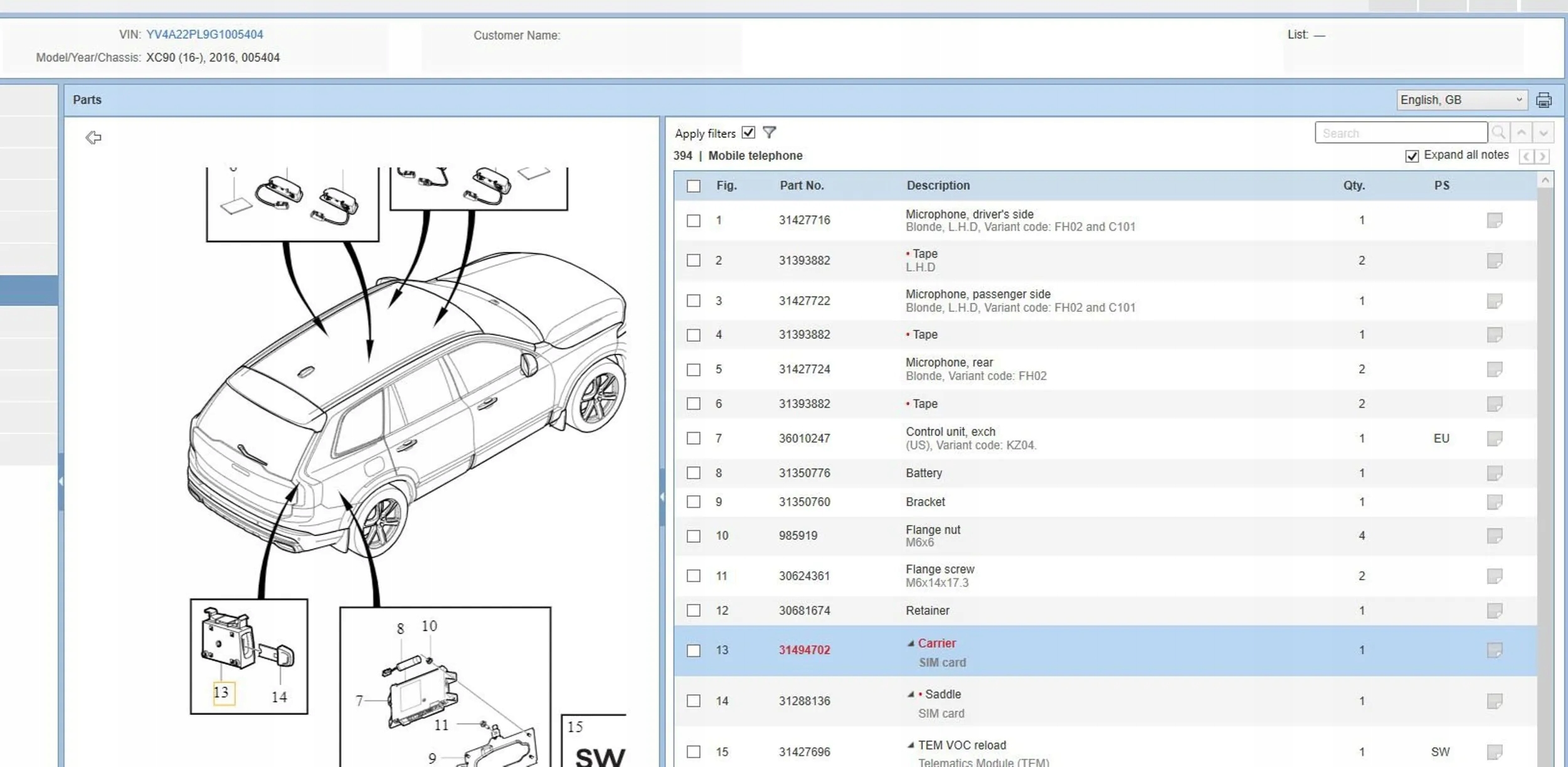Click the back arrow in diagram panel
Image resolution: width=1568 pixels, height=767 pixels.
(93, 137)
